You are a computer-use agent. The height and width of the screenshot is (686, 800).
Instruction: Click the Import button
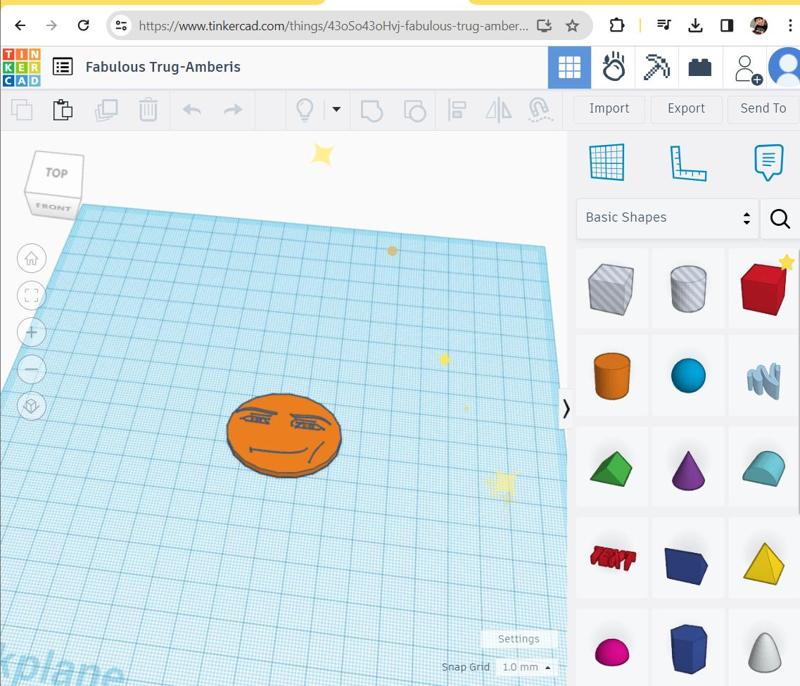click(x=609, y=108)
